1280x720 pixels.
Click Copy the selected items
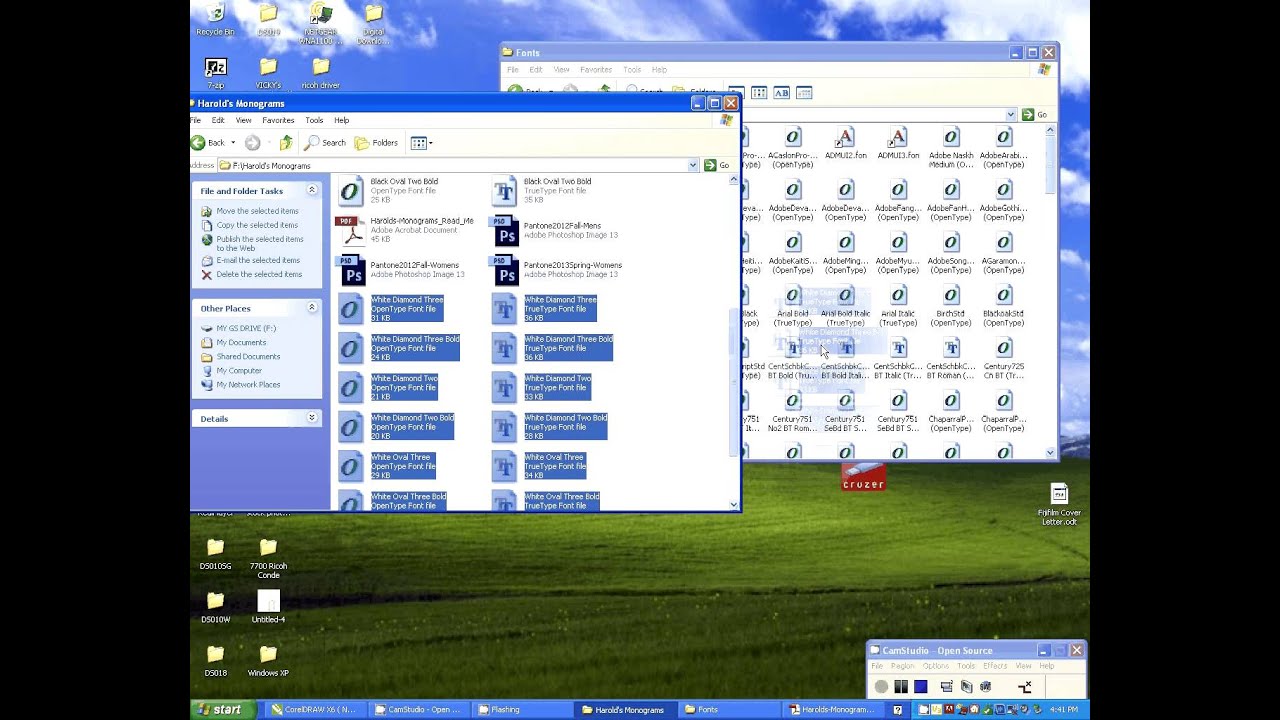(257, 225)
